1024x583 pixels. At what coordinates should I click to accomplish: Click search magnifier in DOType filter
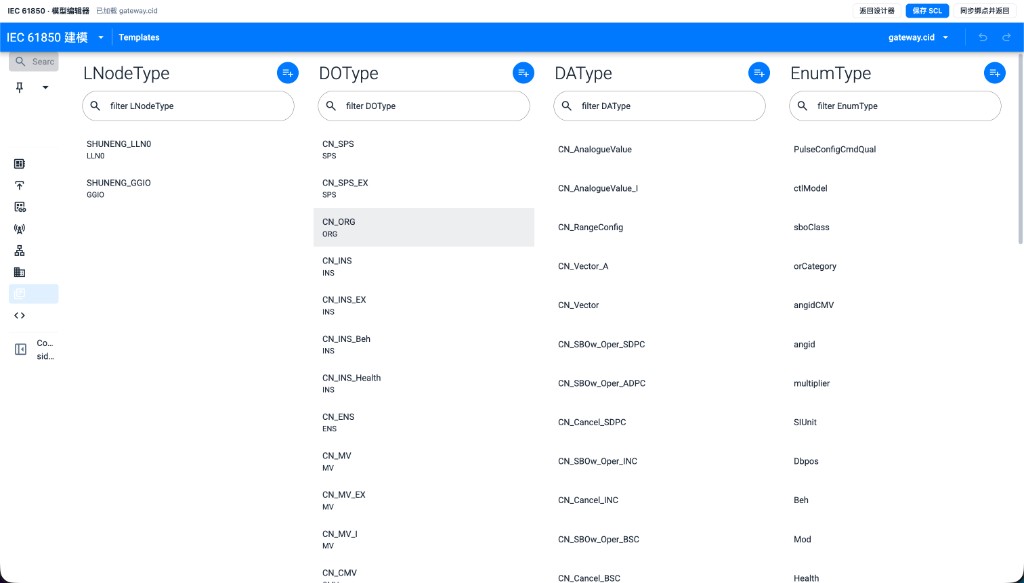point(331,106)
